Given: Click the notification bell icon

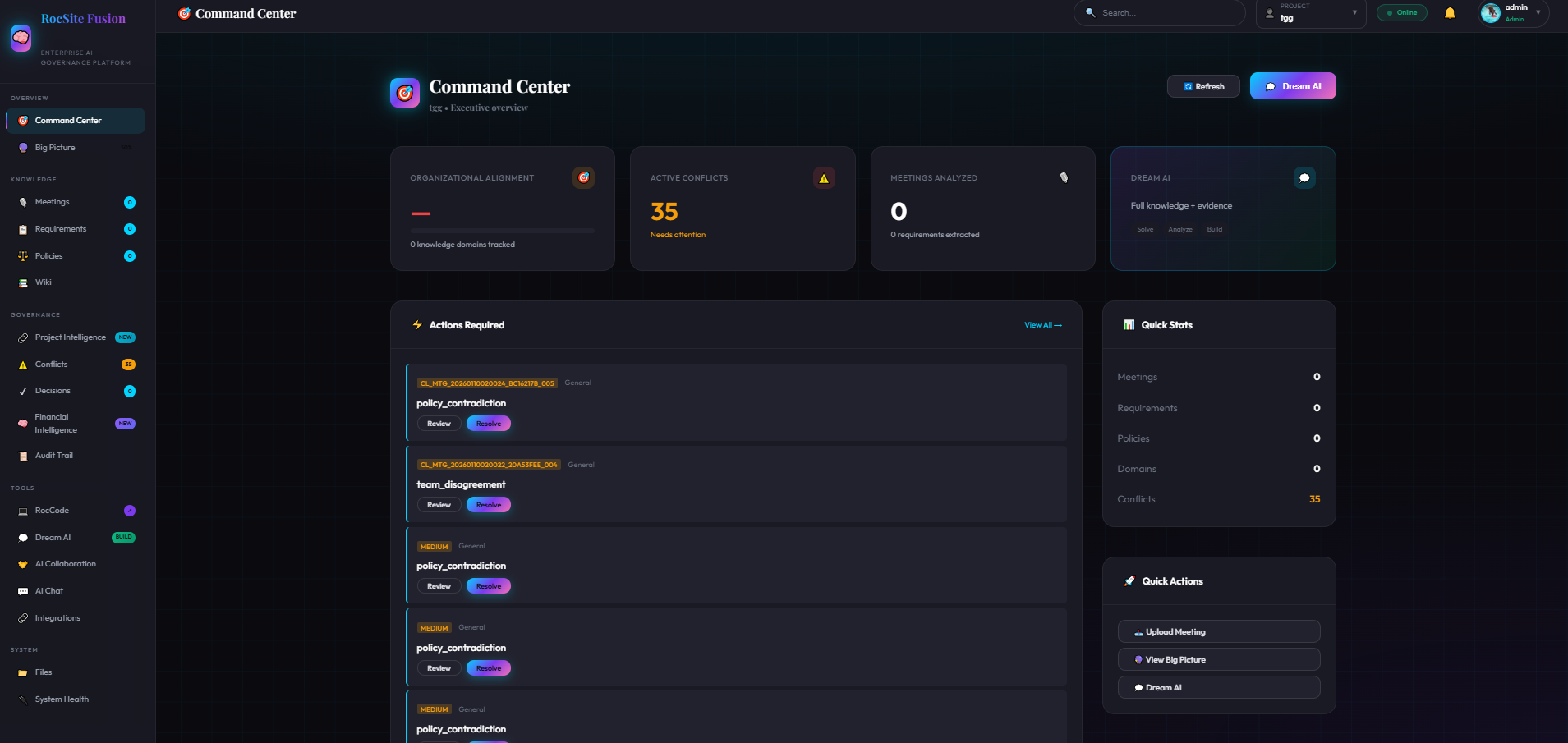Looking at the screenshot, I should pyautogui.click(x=1449, y=12).
